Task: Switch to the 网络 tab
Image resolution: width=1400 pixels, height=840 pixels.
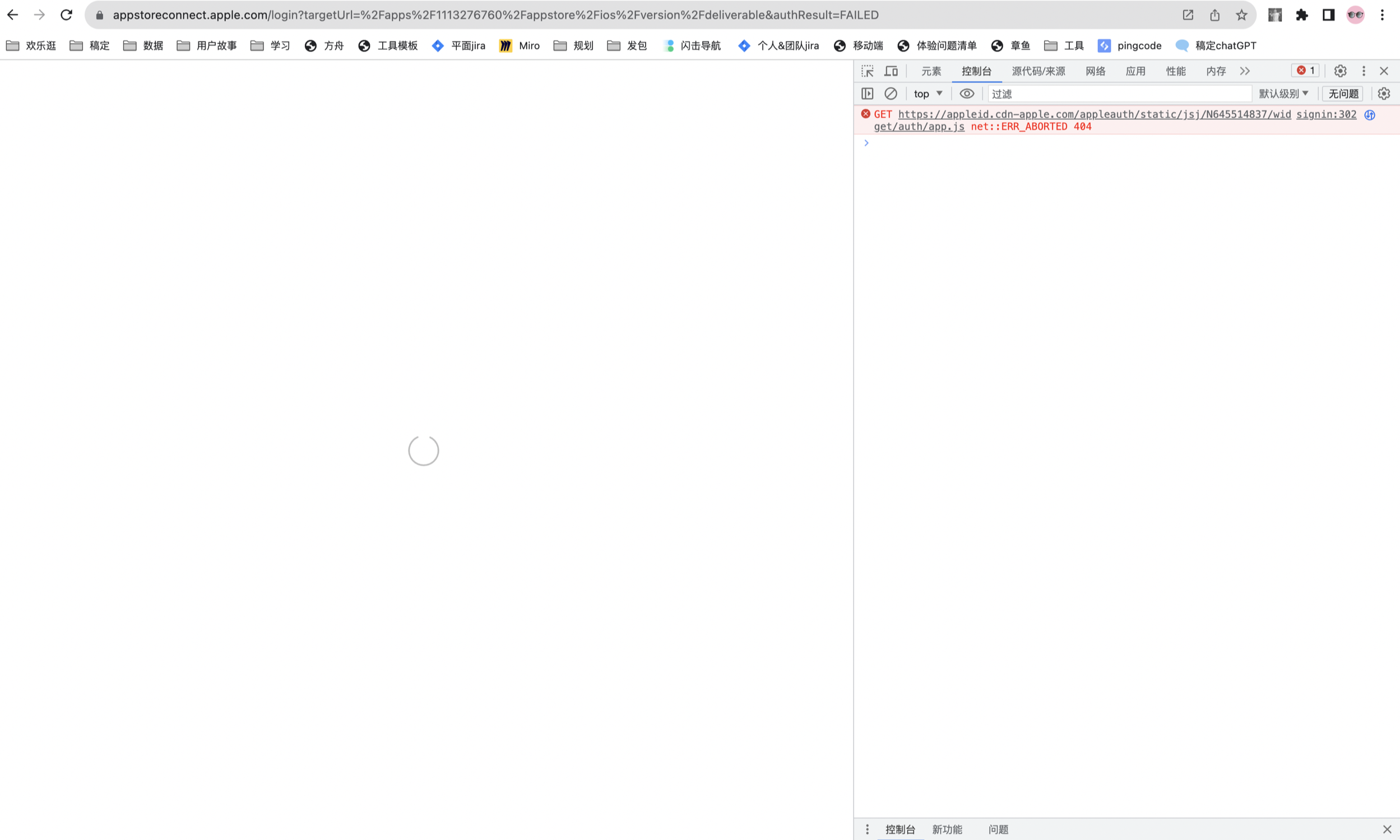Action: point(1095,71)
